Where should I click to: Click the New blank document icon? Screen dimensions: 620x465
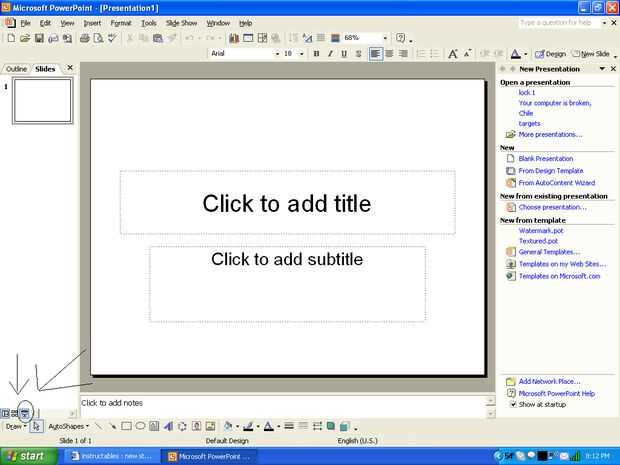(x=11, y=38)
